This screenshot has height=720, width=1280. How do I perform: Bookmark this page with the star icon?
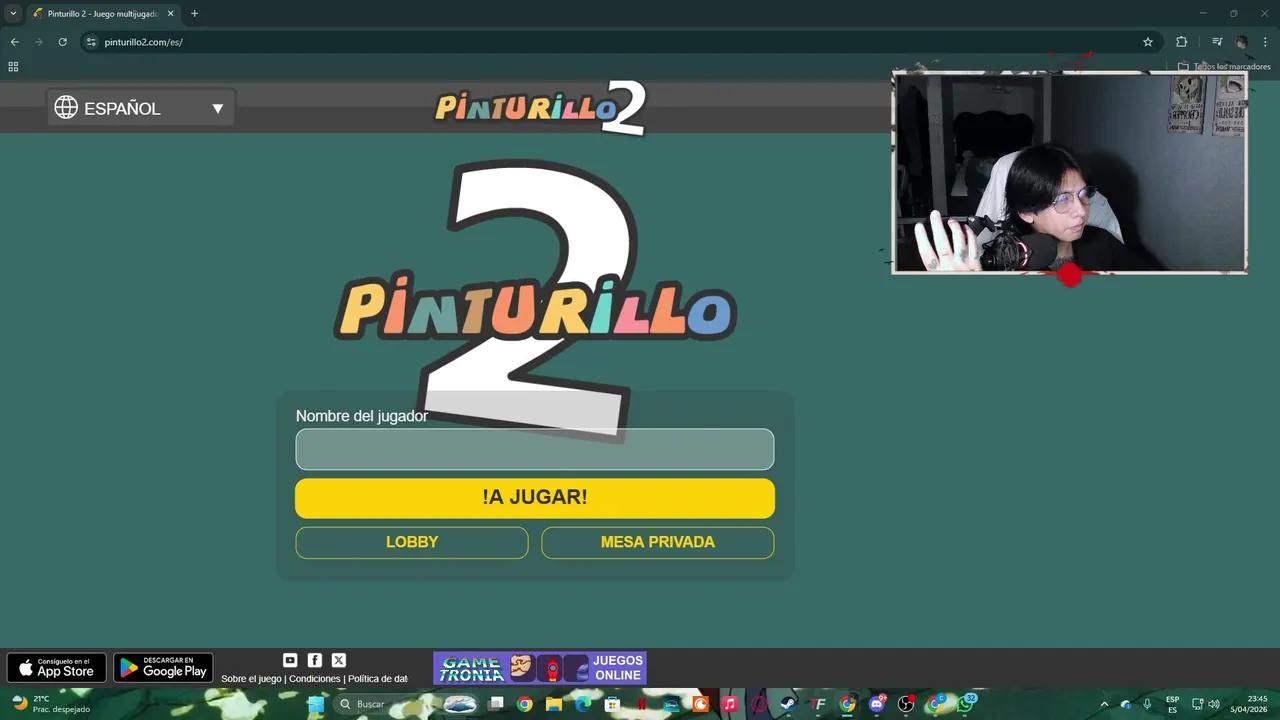point(1148,42)
